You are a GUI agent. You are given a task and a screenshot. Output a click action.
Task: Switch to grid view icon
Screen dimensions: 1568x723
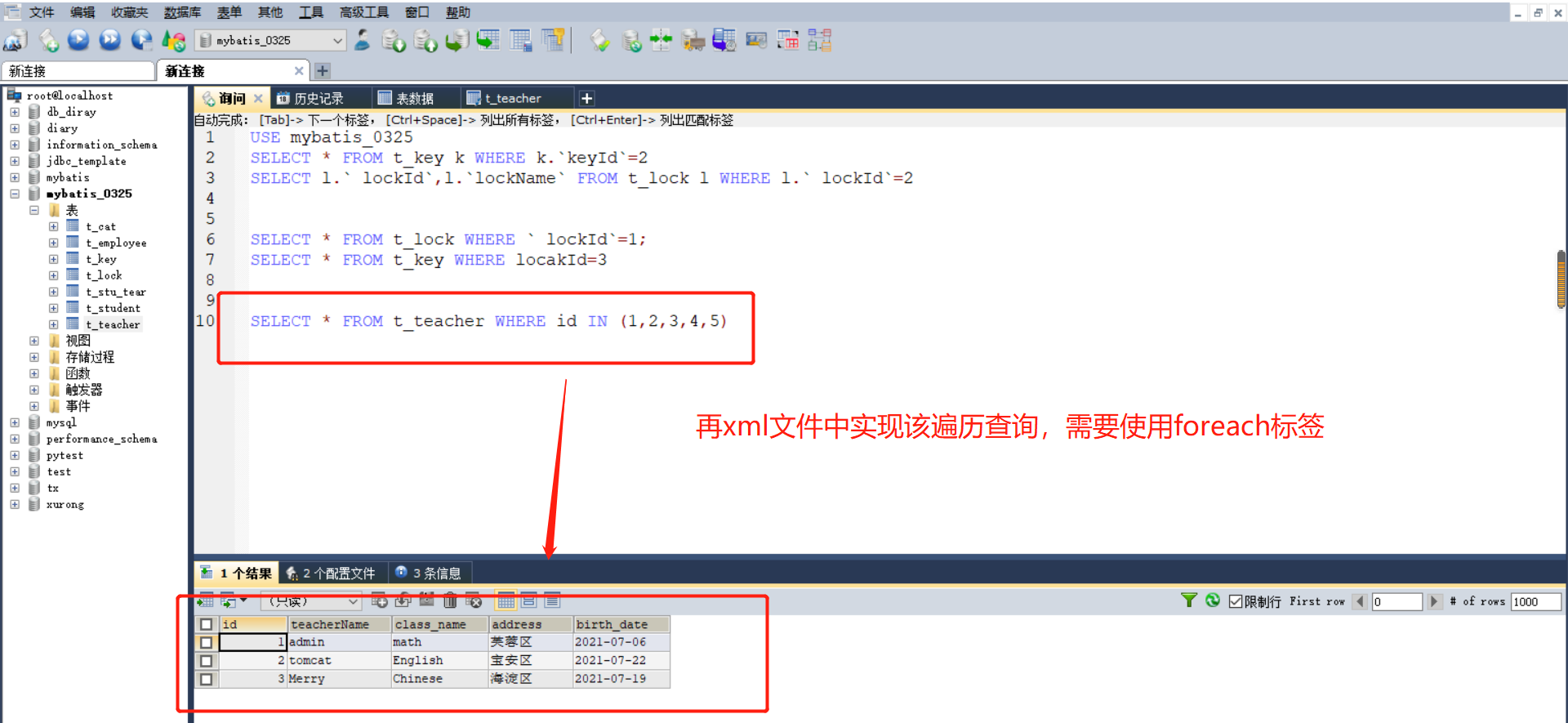pos(506,601)
